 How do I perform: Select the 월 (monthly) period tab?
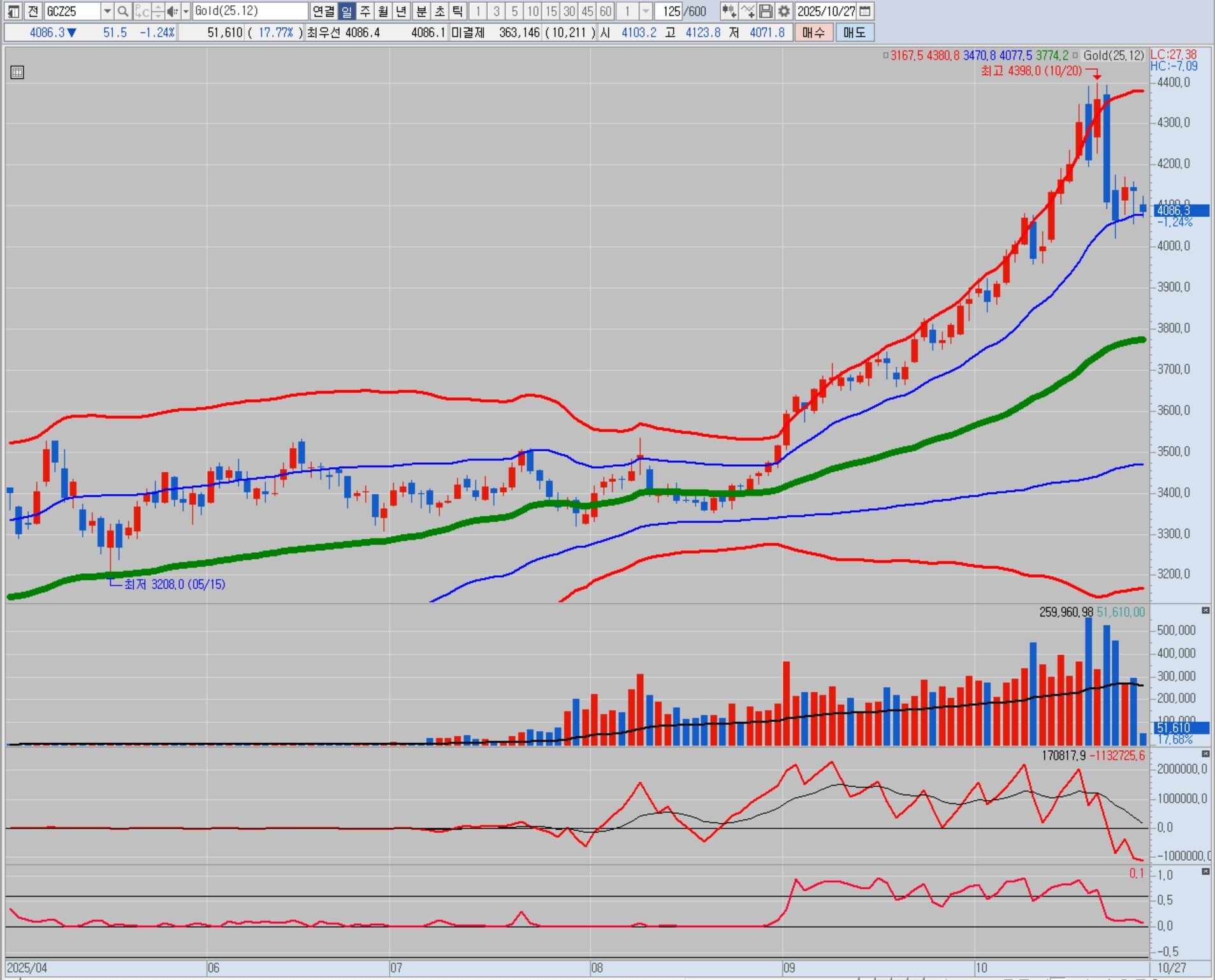click(382, 11)
